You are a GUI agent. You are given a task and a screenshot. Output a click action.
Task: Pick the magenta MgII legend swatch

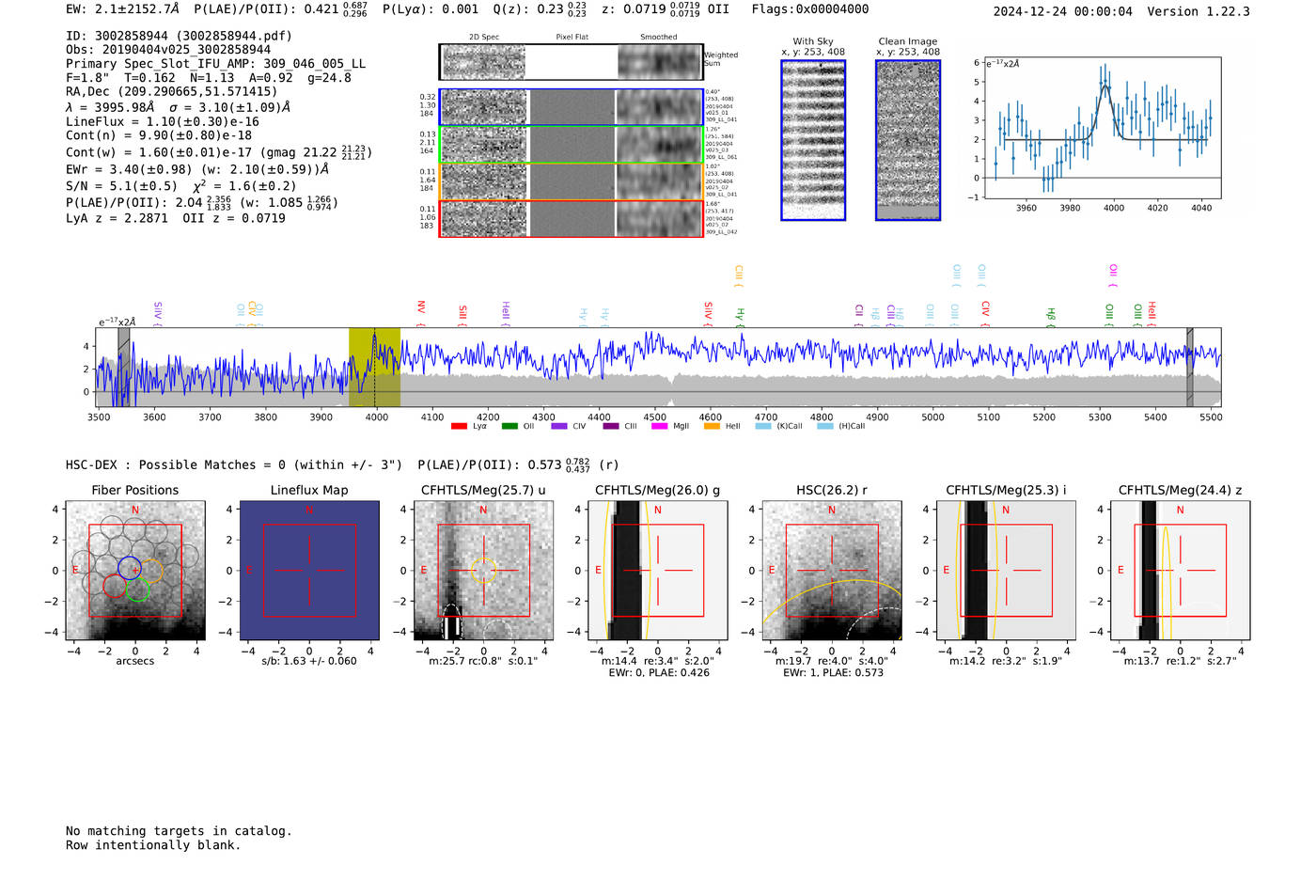659,426
